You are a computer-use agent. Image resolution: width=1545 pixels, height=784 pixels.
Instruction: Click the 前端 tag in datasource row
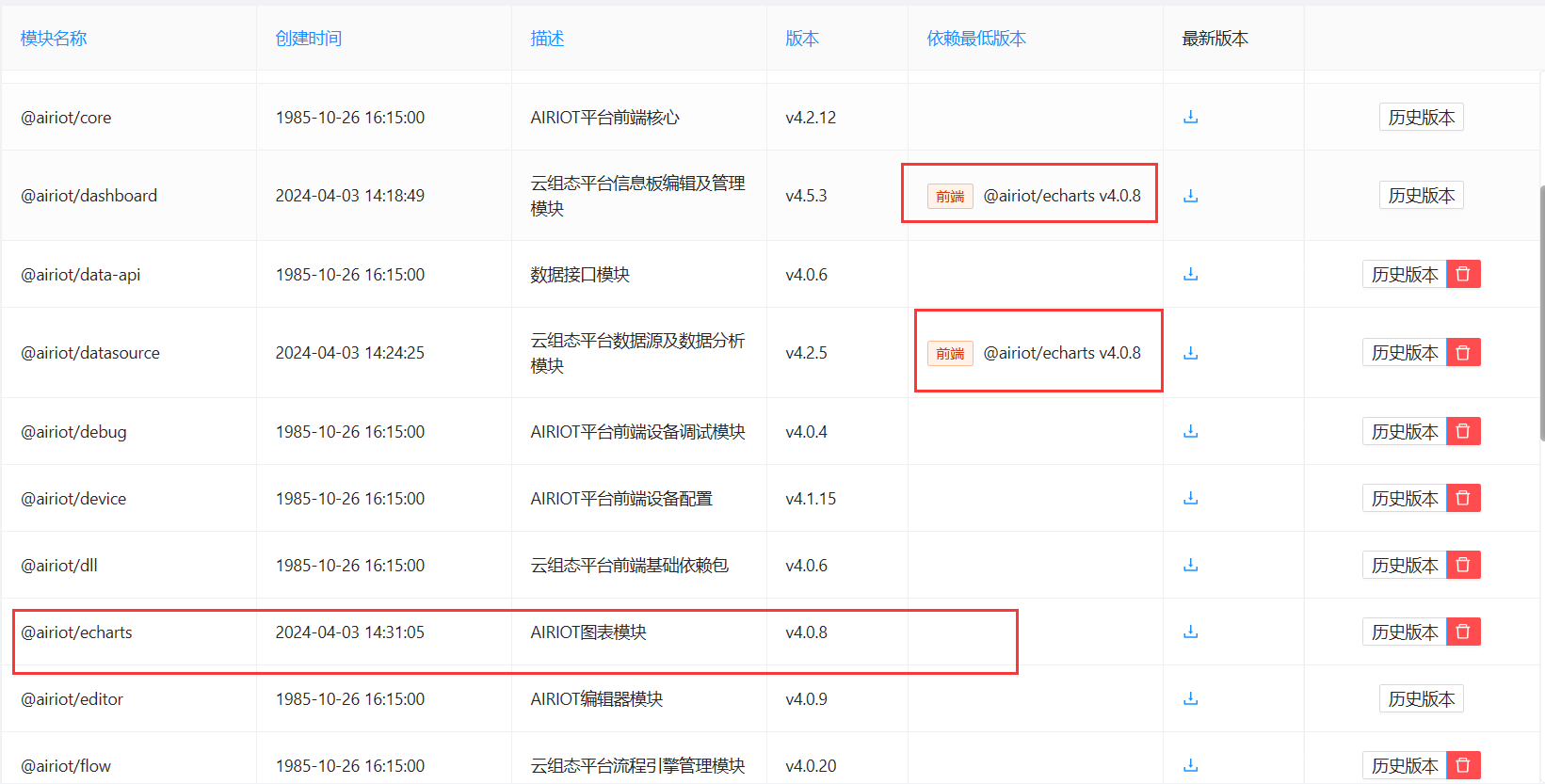pyautogui.click(x=950, y=353)
